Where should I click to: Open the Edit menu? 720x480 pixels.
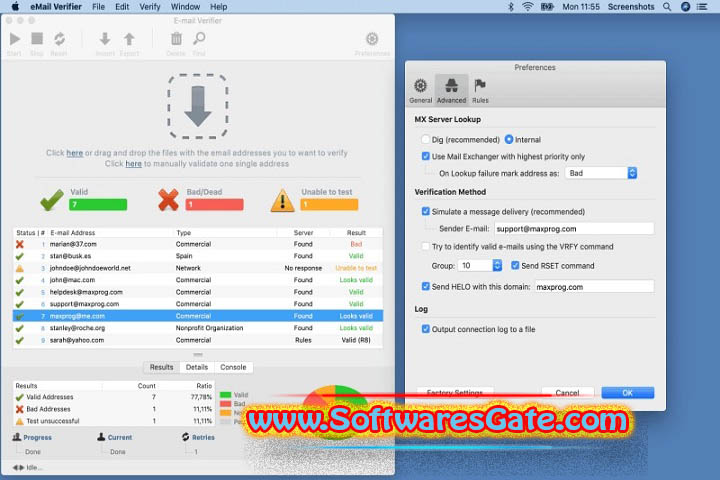click(x=122, y=7)
